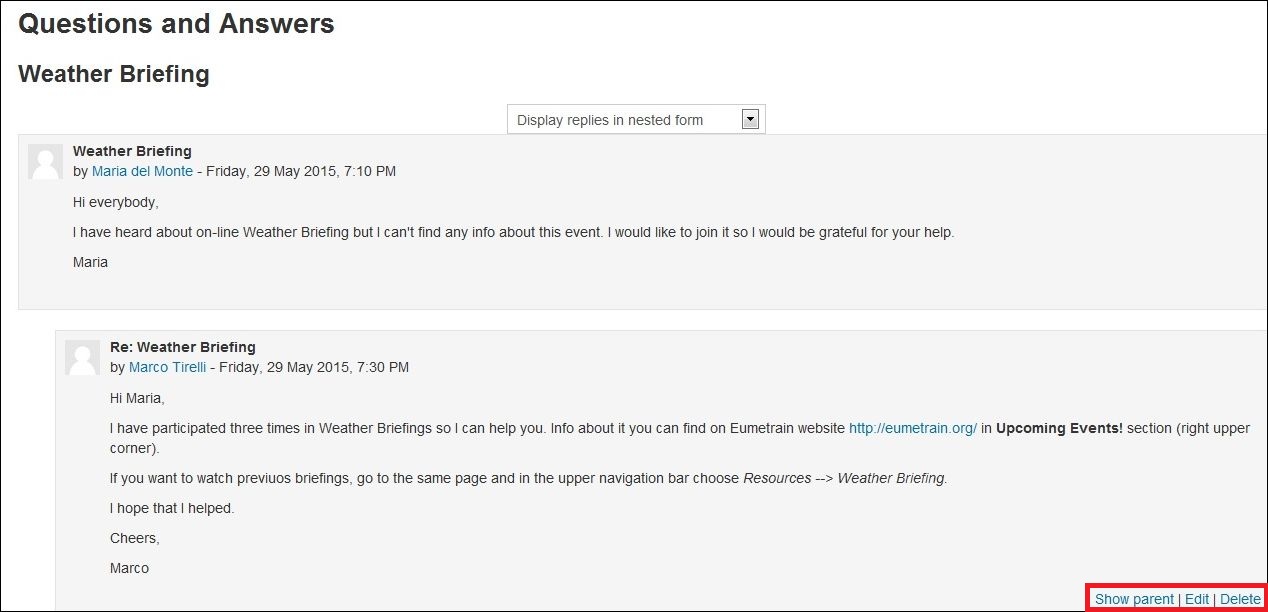Click the italic 'Resources --> Weather Briefing' text
This screenshot has height=612, width=1268.
click(x=845, y=478)
